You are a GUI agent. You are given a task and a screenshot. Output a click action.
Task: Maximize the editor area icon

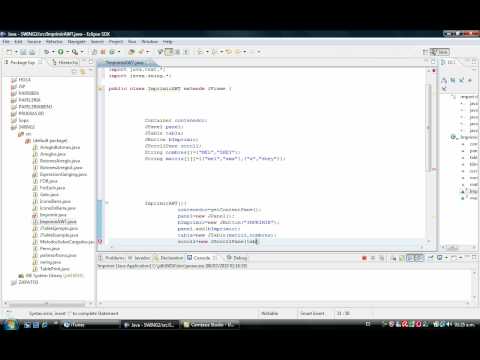click(433, 62)
